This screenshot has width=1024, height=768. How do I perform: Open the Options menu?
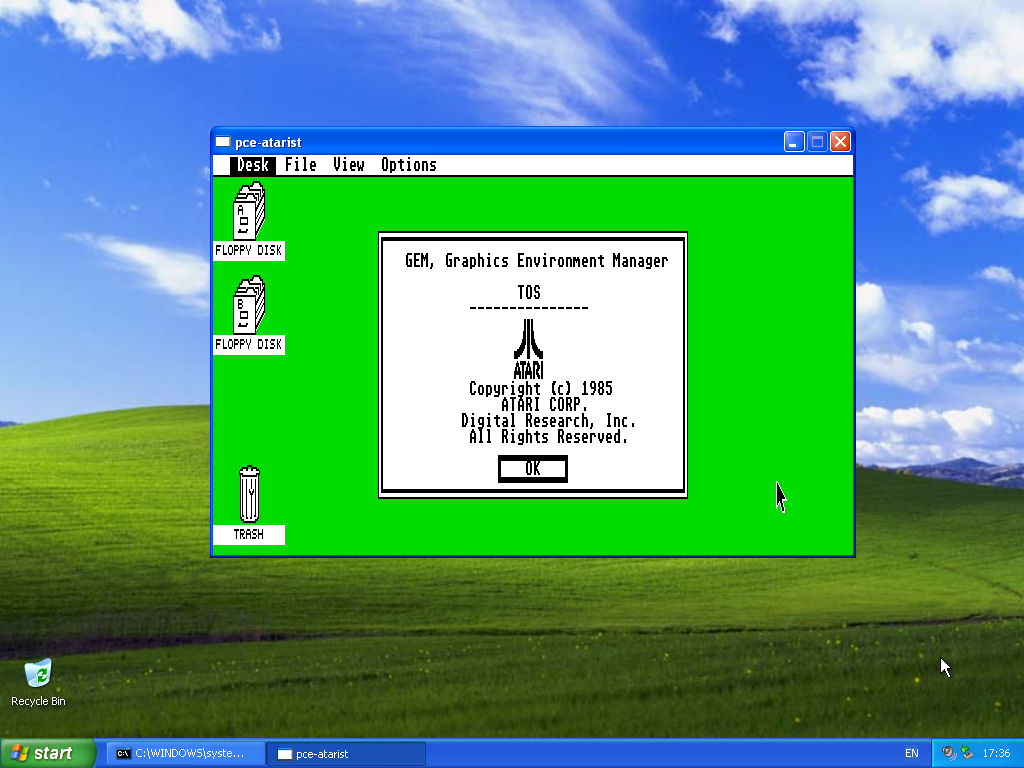409,165
